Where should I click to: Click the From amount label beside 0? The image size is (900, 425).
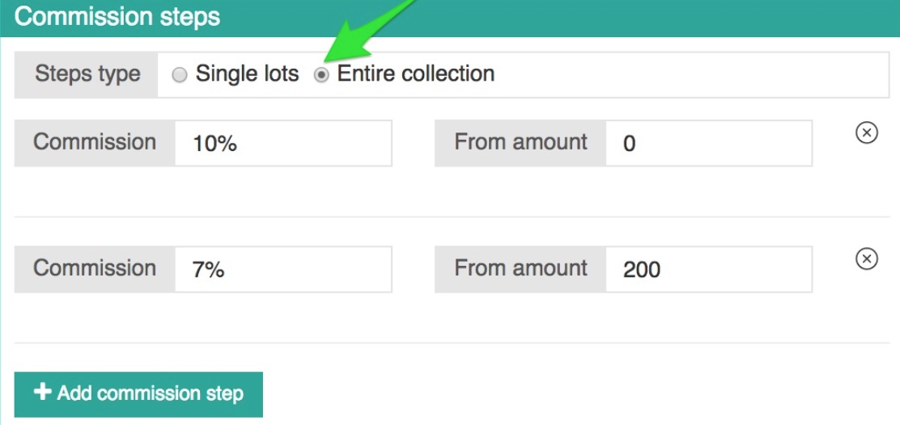click(520, 143)
